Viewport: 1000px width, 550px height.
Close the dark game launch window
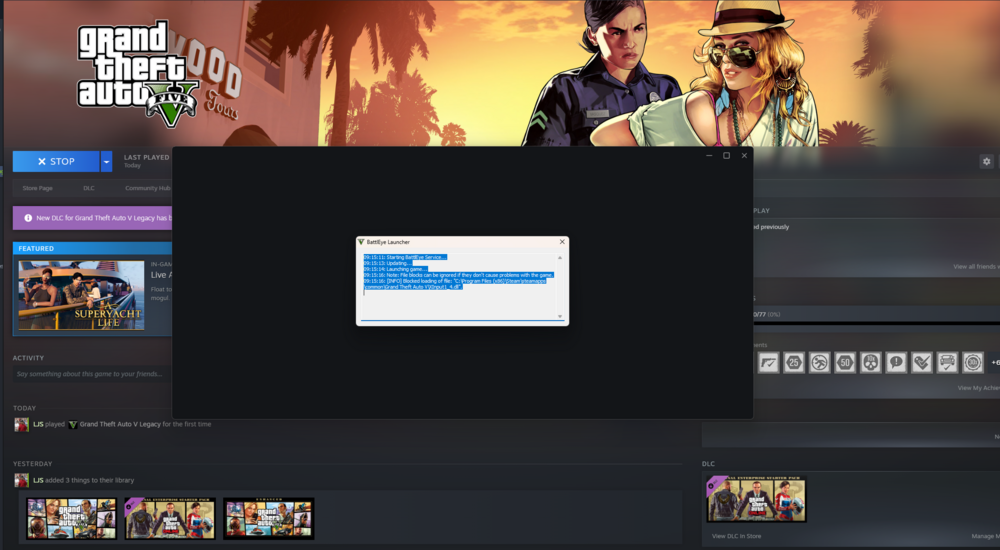click(x=744, y=156)
